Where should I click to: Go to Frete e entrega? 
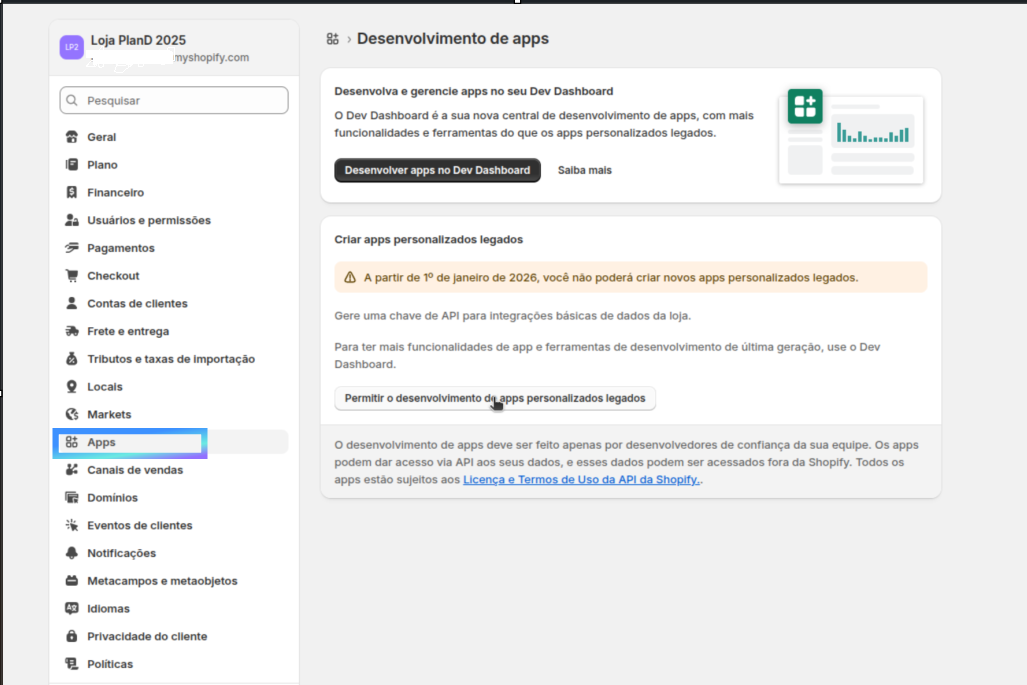click(174, 331)
